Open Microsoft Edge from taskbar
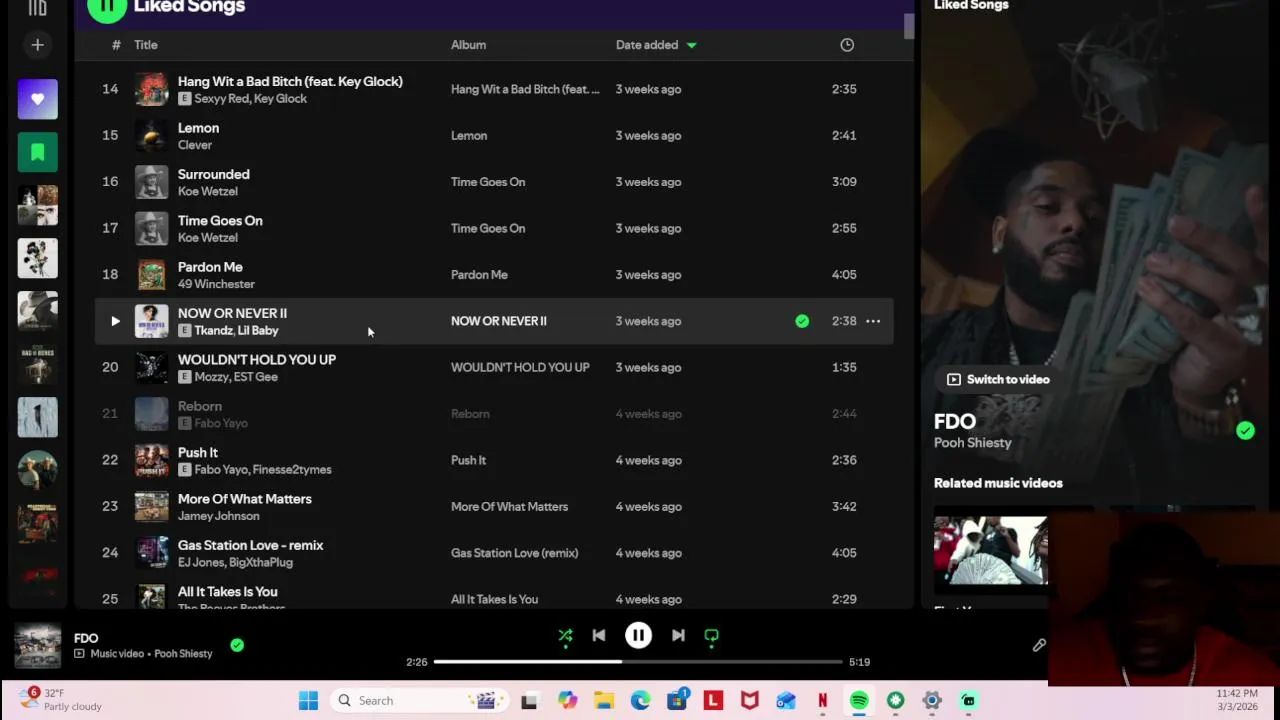Screen dimensions: 1280x720 (641, 701)
